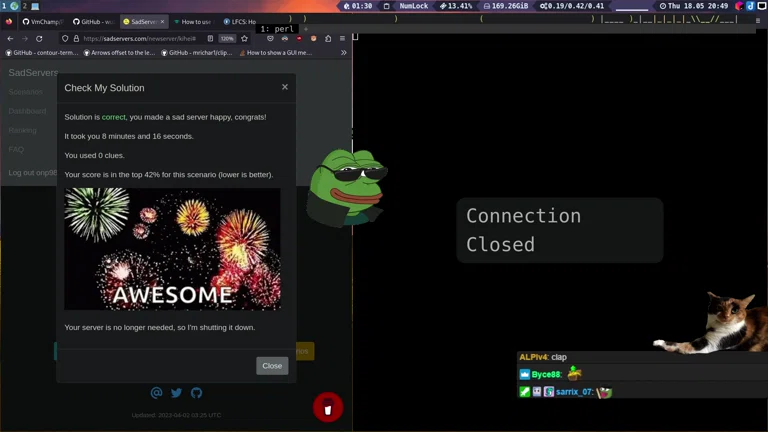Click the 120% zoom level indicator

(x=227, y=39)
